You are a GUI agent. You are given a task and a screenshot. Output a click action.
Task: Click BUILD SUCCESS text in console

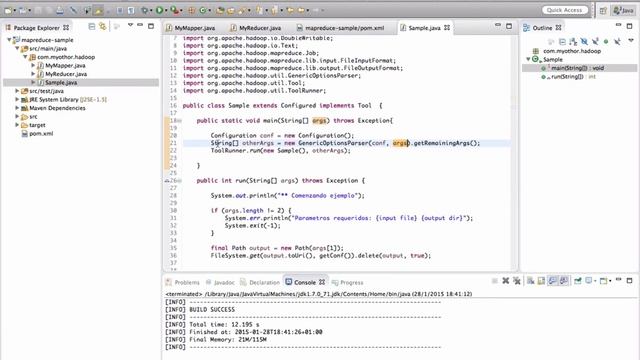click(212, 309)
